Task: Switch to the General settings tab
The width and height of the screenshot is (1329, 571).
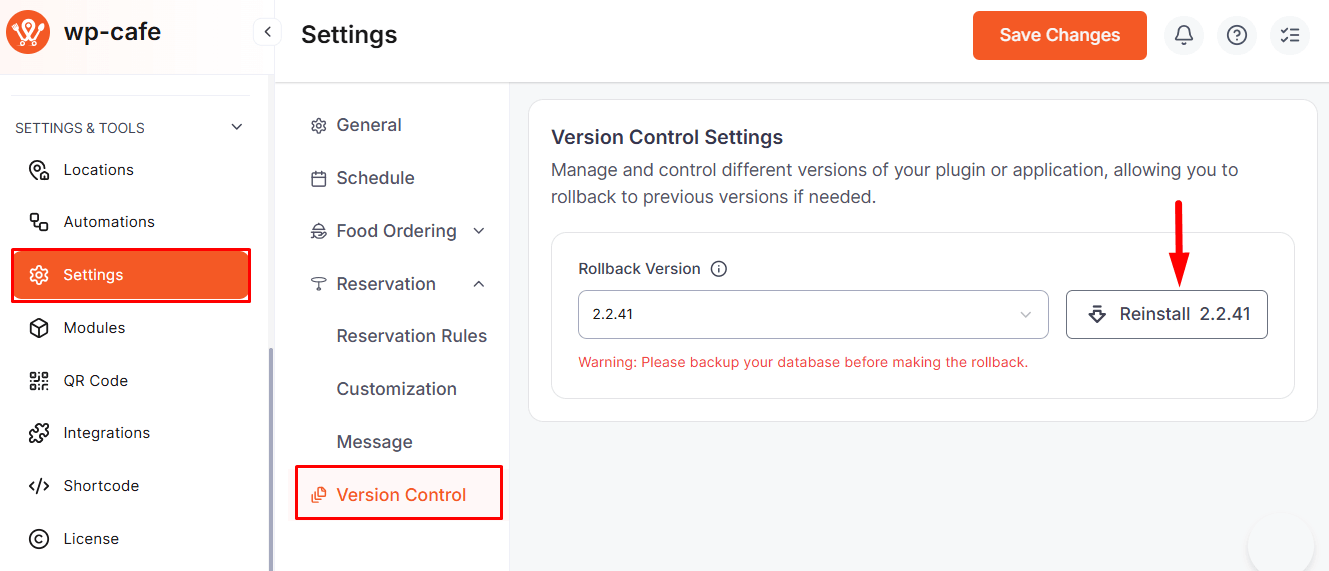Action: [x=368, y=125]
